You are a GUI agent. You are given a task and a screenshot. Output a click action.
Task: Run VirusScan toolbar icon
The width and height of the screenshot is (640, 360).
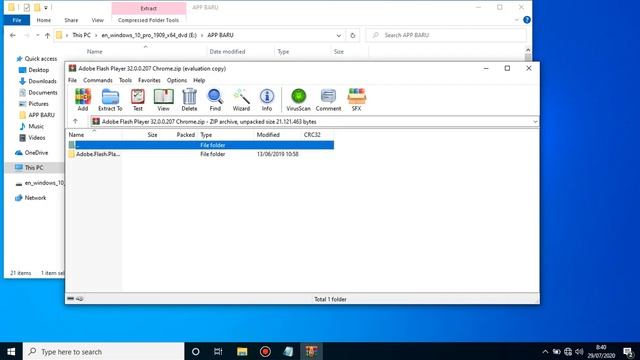(298, 100)
